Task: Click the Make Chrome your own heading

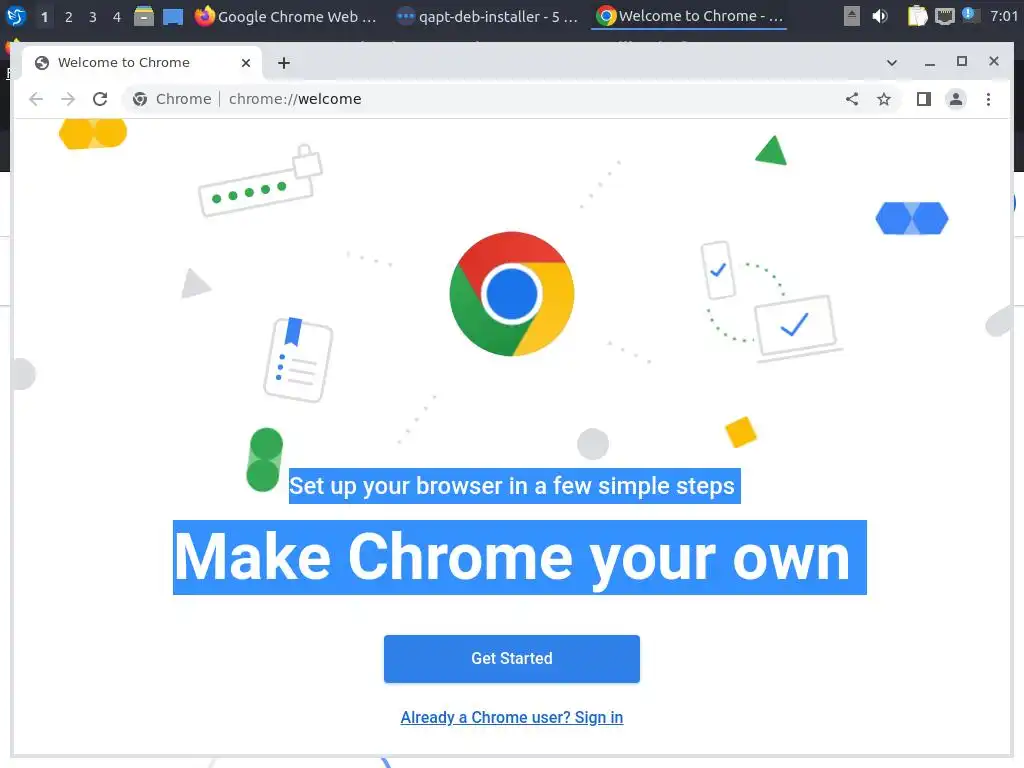Action: click(513, 557)
